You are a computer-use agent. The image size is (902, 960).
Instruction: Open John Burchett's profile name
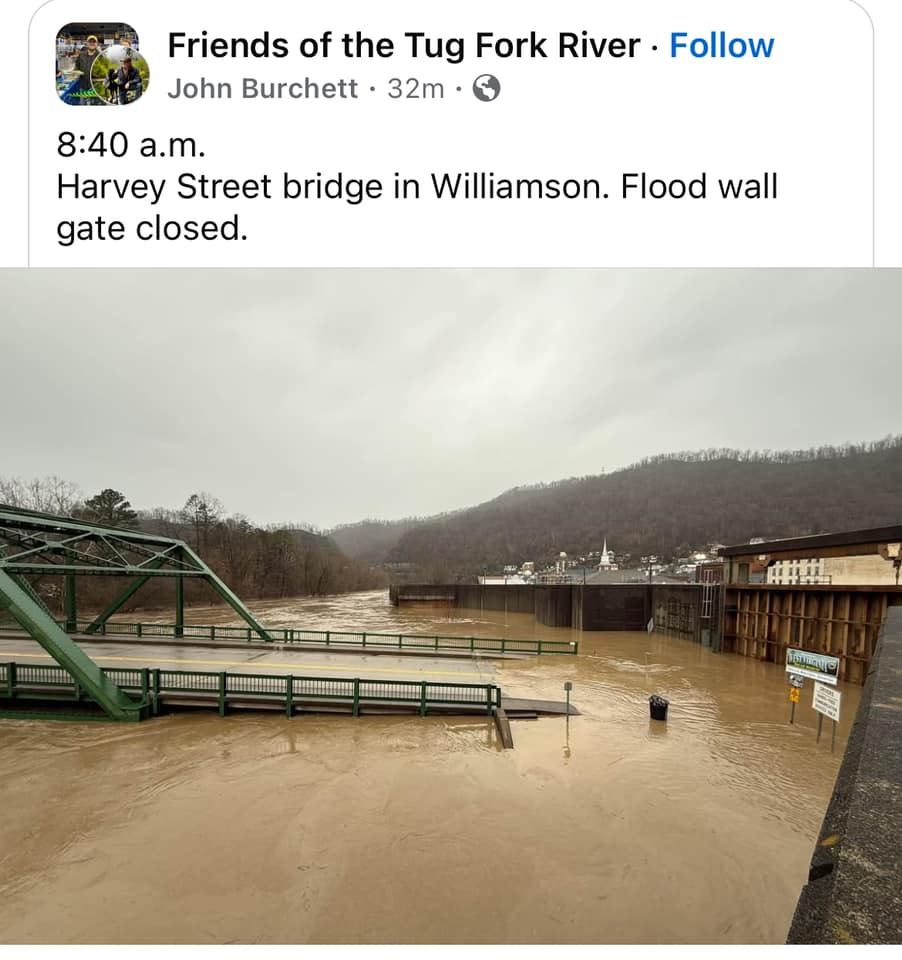pyautogui.click(x=262, y=89)
